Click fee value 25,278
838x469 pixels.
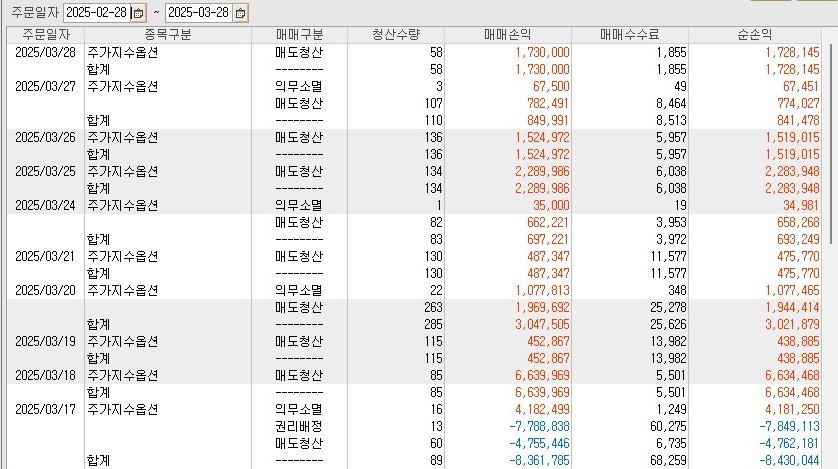668,308
